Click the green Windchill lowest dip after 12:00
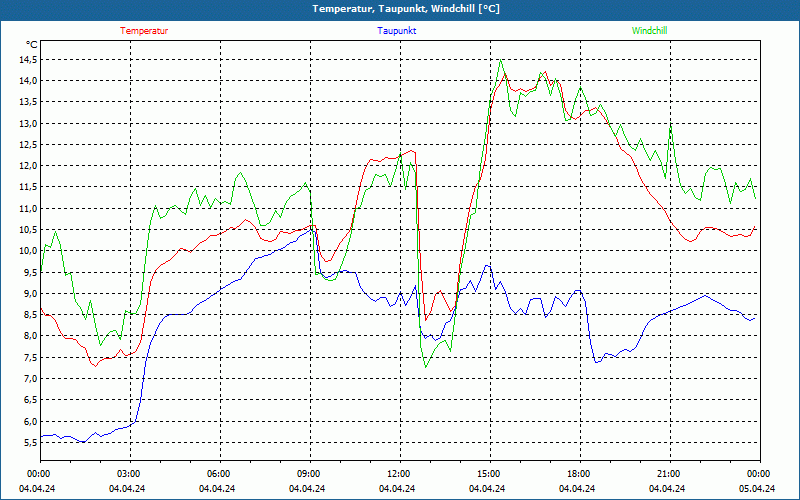Viewport: 800px width, 500px height. click(x=426, y=366)
